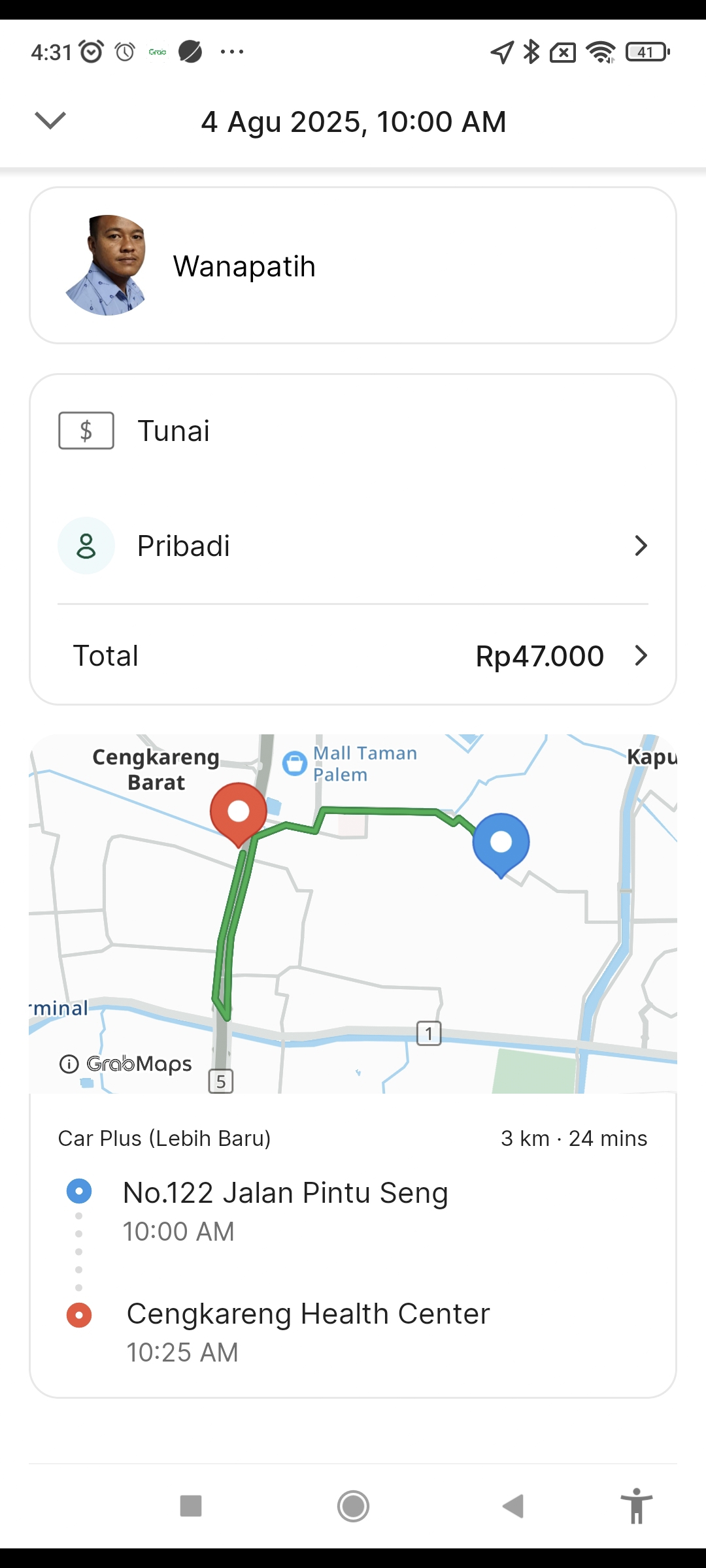706x1568 pixels.
Task: Open the GrabMaps info icon
Action: 69,1064
